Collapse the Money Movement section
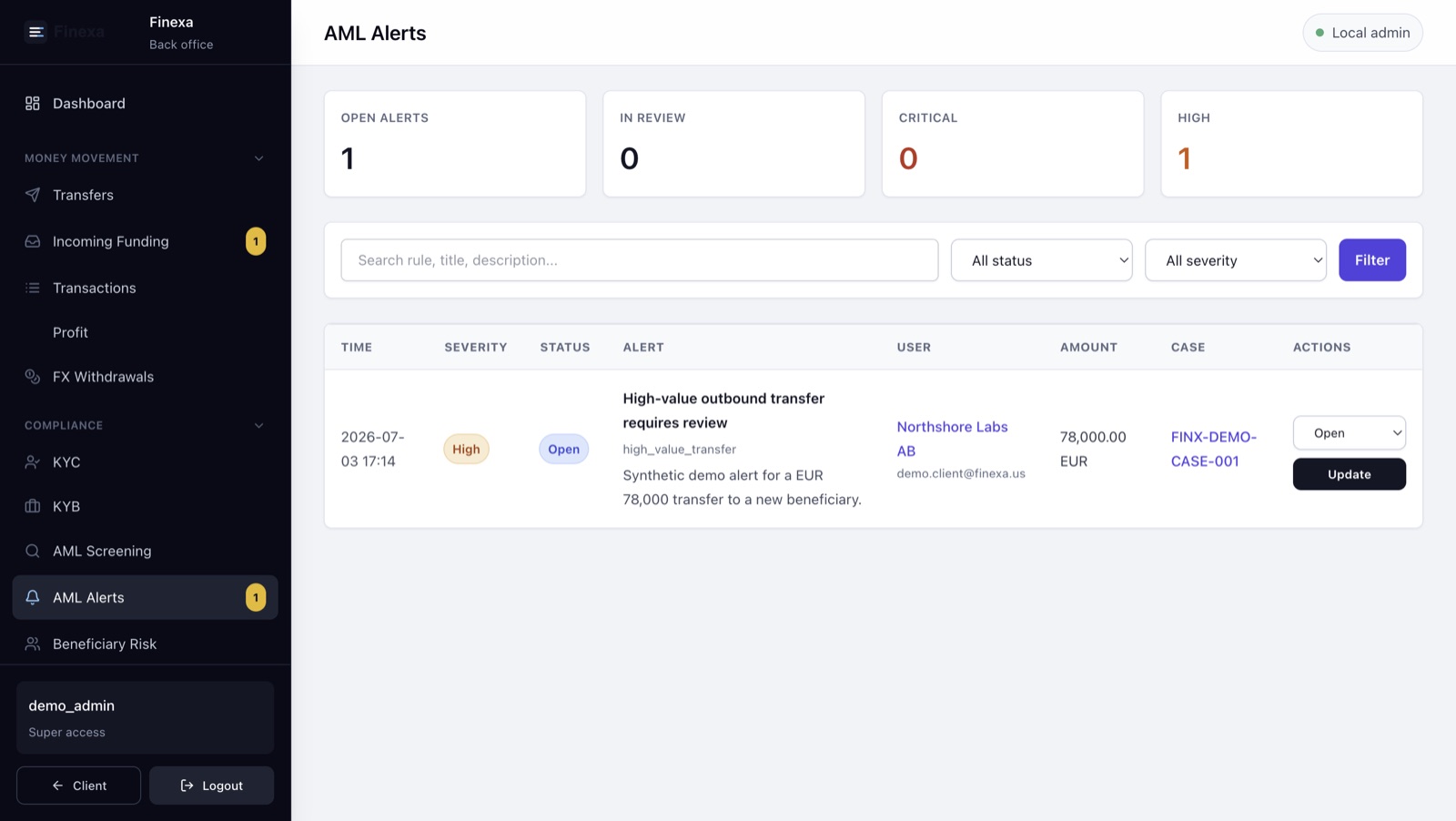Screen dimensions: 1456x821 pyautogui.click(x=258, y=158)
